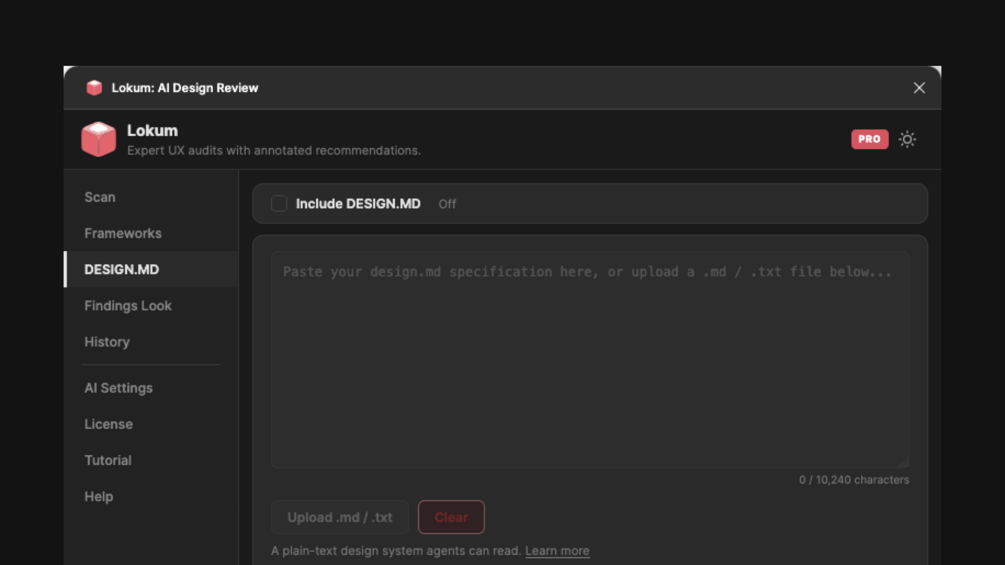Click the Upload .md / .txt button
The image size is (1005, 565).
[340, 517]
